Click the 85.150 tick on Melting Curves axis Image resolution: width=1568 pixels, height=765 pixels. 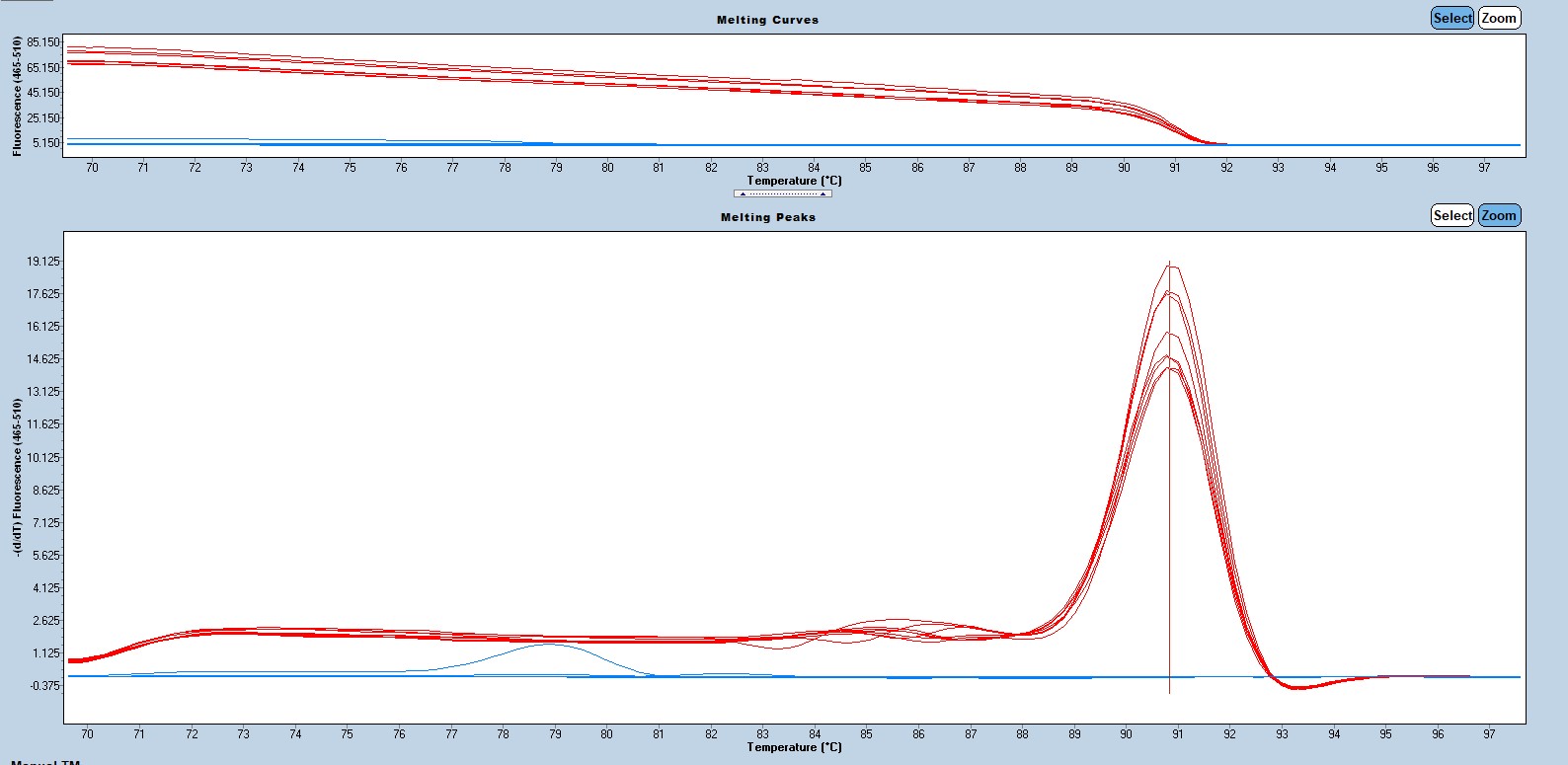tap(43, 42)
